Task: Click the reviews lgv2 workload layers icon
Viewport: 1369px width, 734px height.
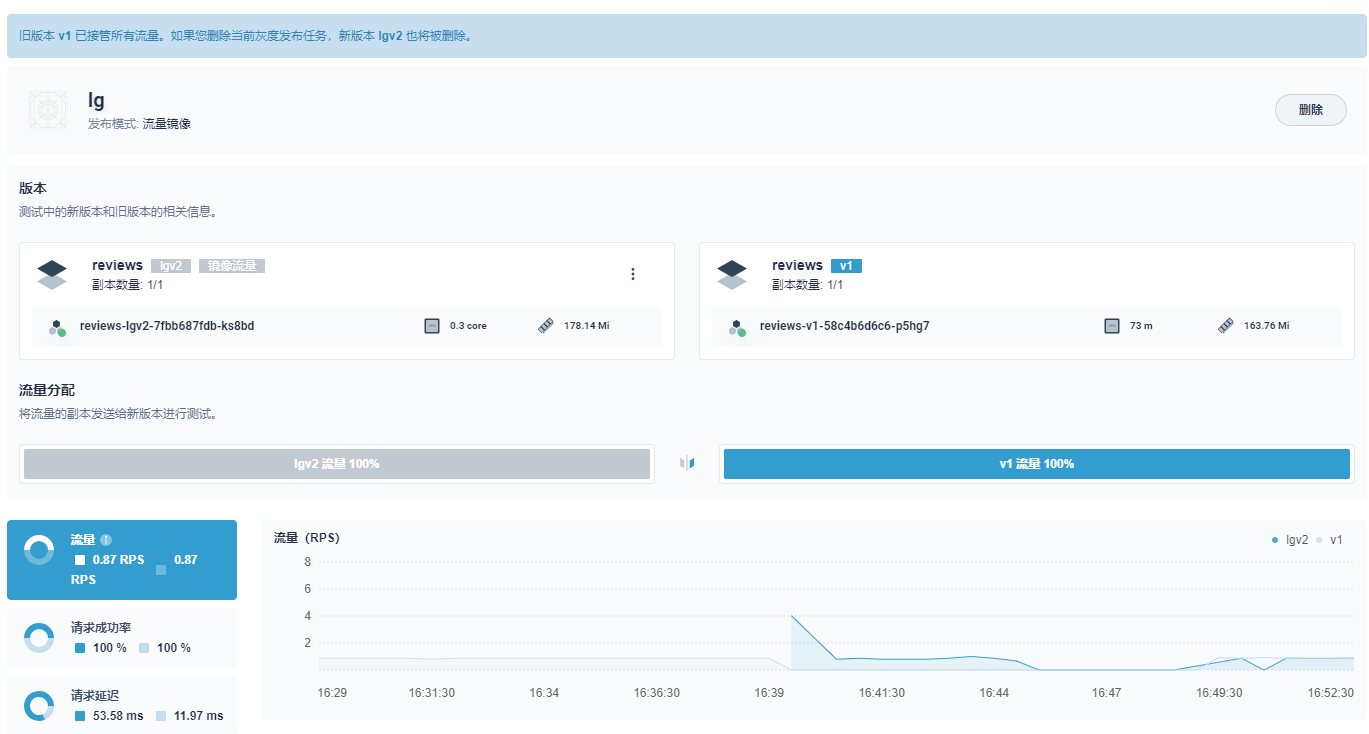Action: pyautogui.click(x=52, y=274)
